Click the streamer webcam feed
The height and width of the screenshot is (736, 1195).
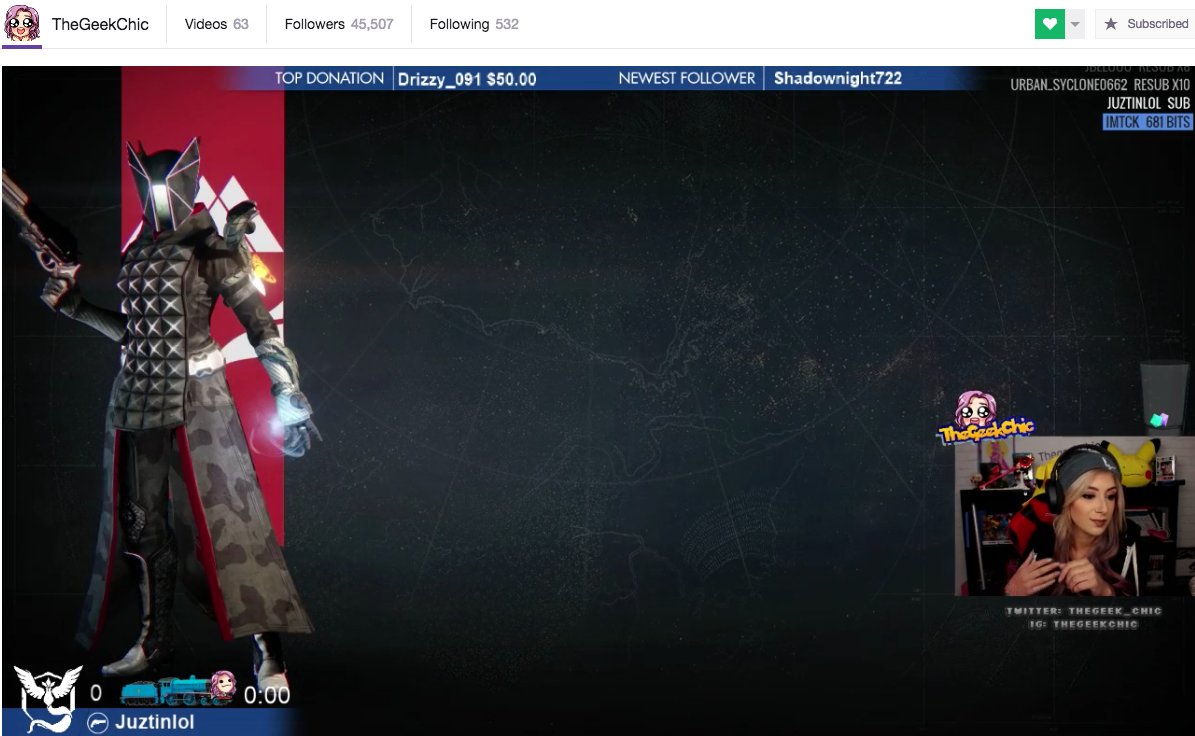pos(1074,516)
